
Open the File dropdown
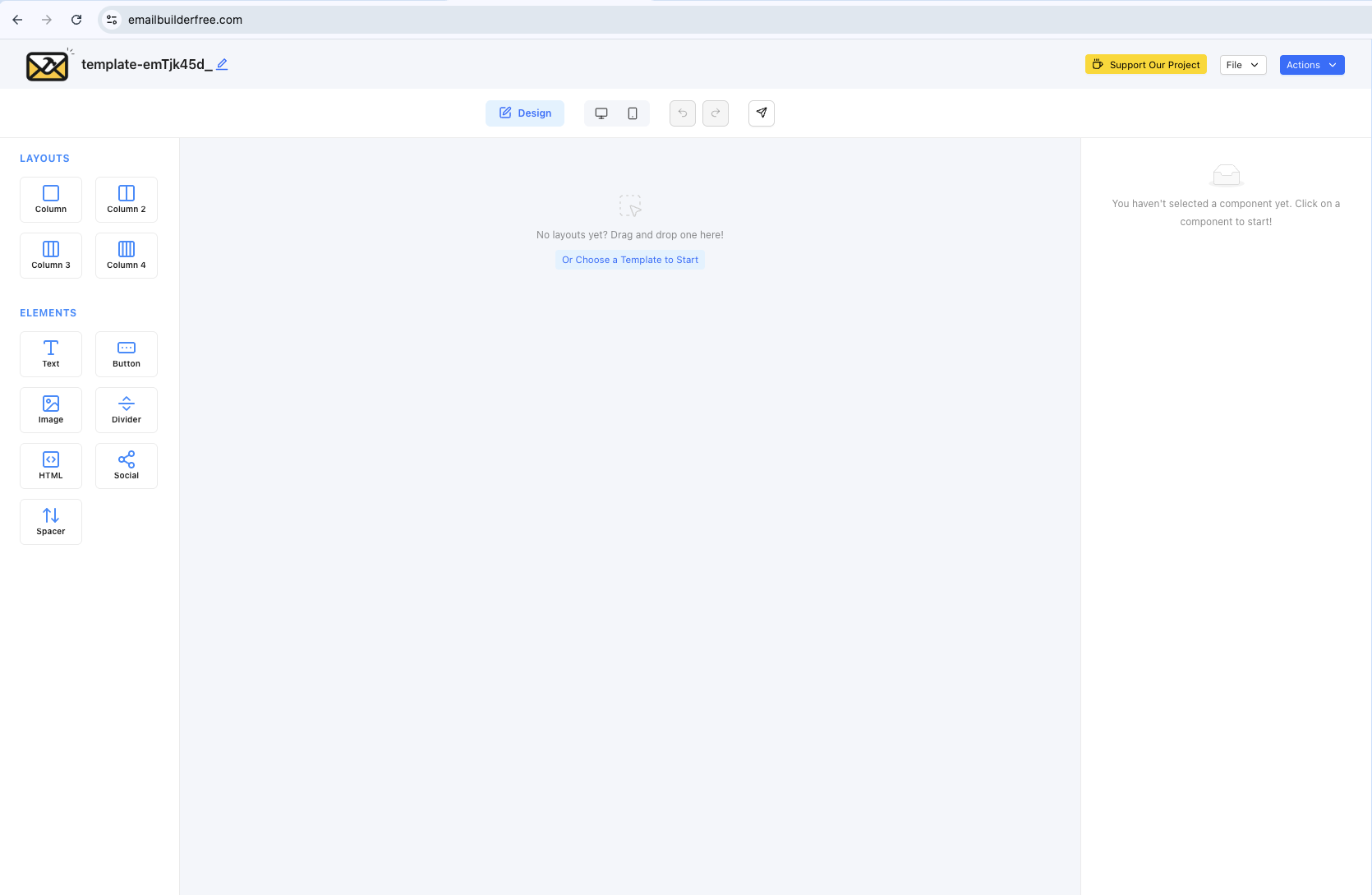1242,65
